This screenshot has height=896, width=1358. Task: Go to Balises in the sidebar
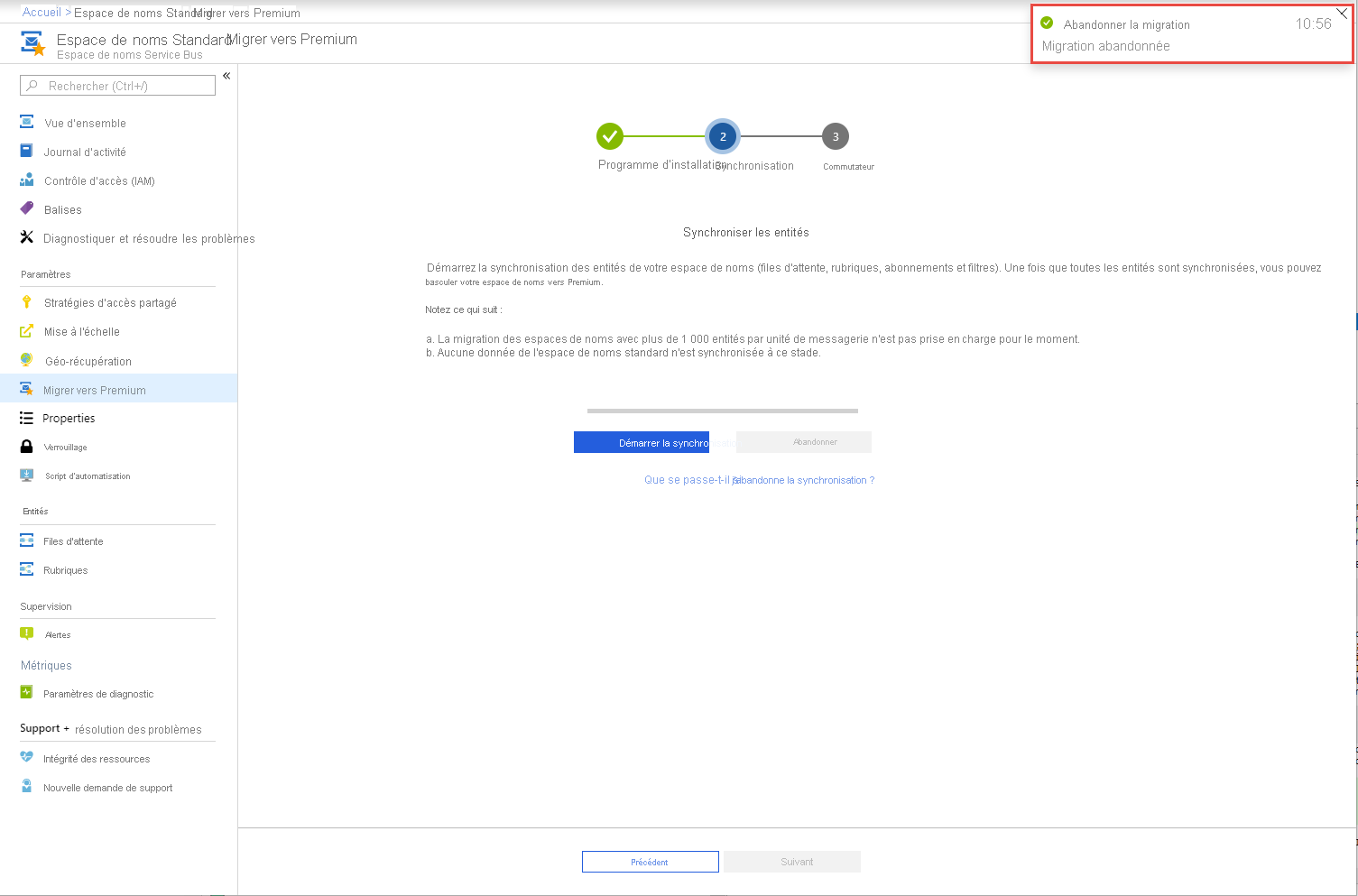point(63,210)
